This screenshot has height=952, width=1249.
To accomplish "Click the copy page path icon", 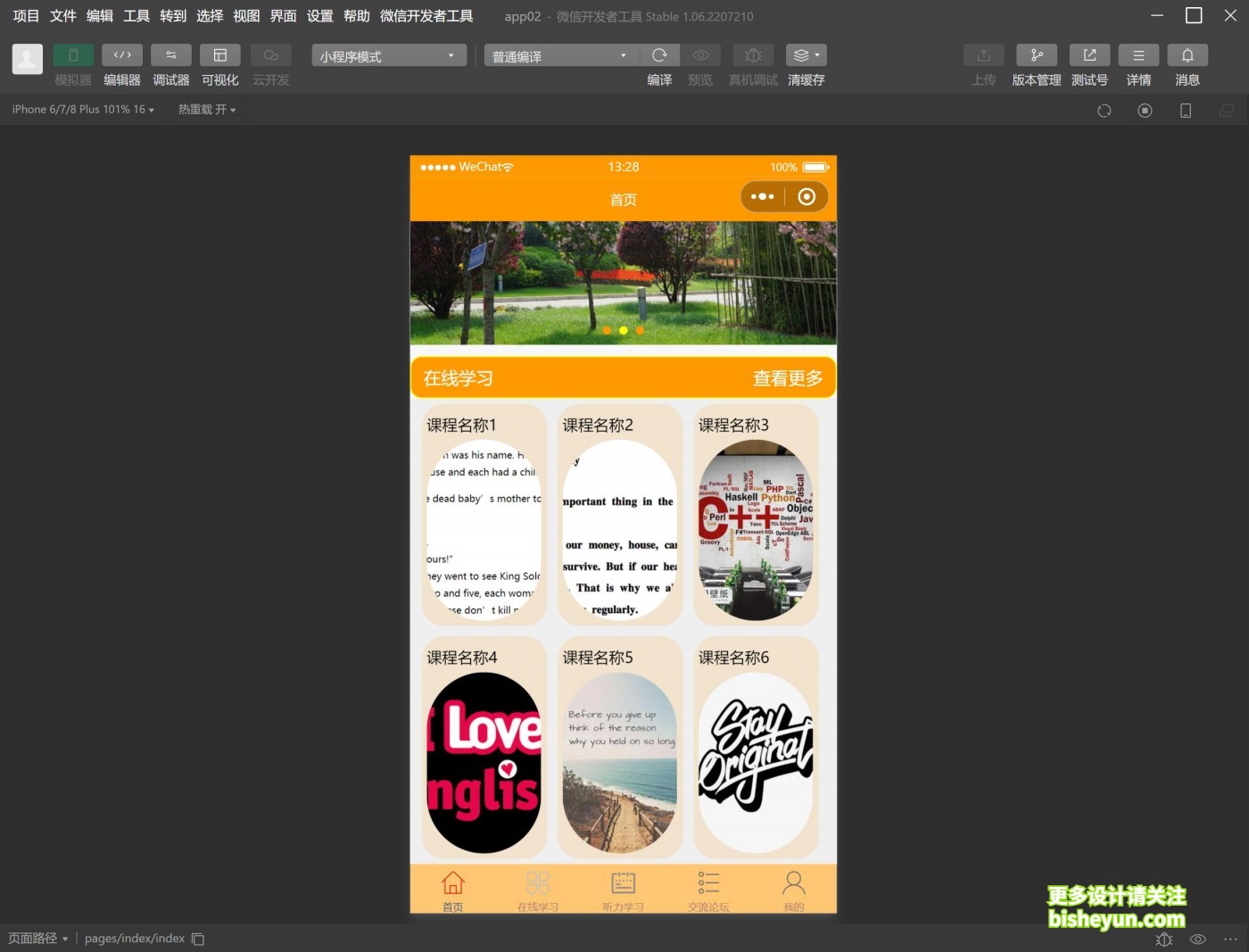I will (198, 939).
